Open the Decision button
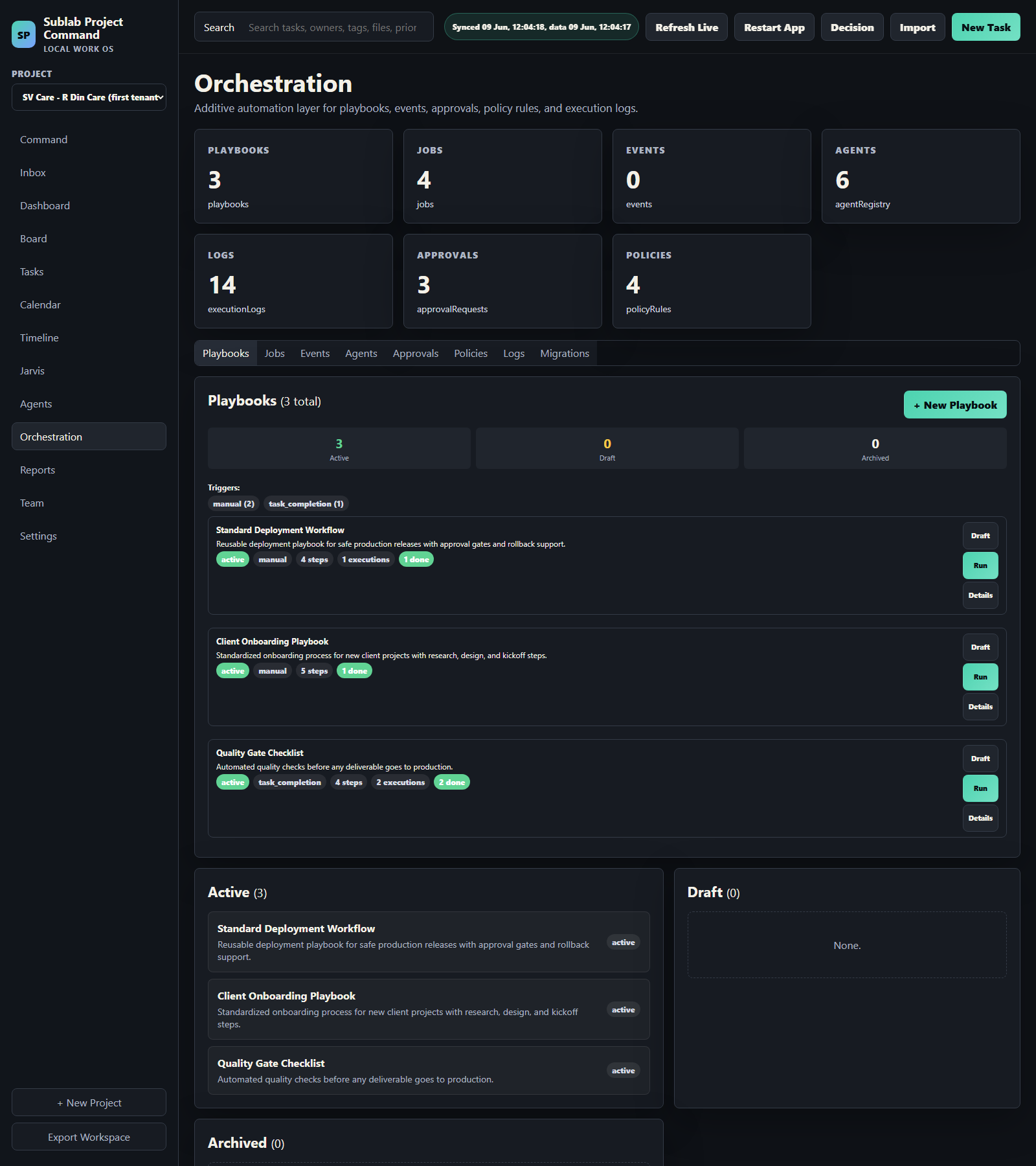This screenshot has width=1036, height=1166. pos(852,27)
